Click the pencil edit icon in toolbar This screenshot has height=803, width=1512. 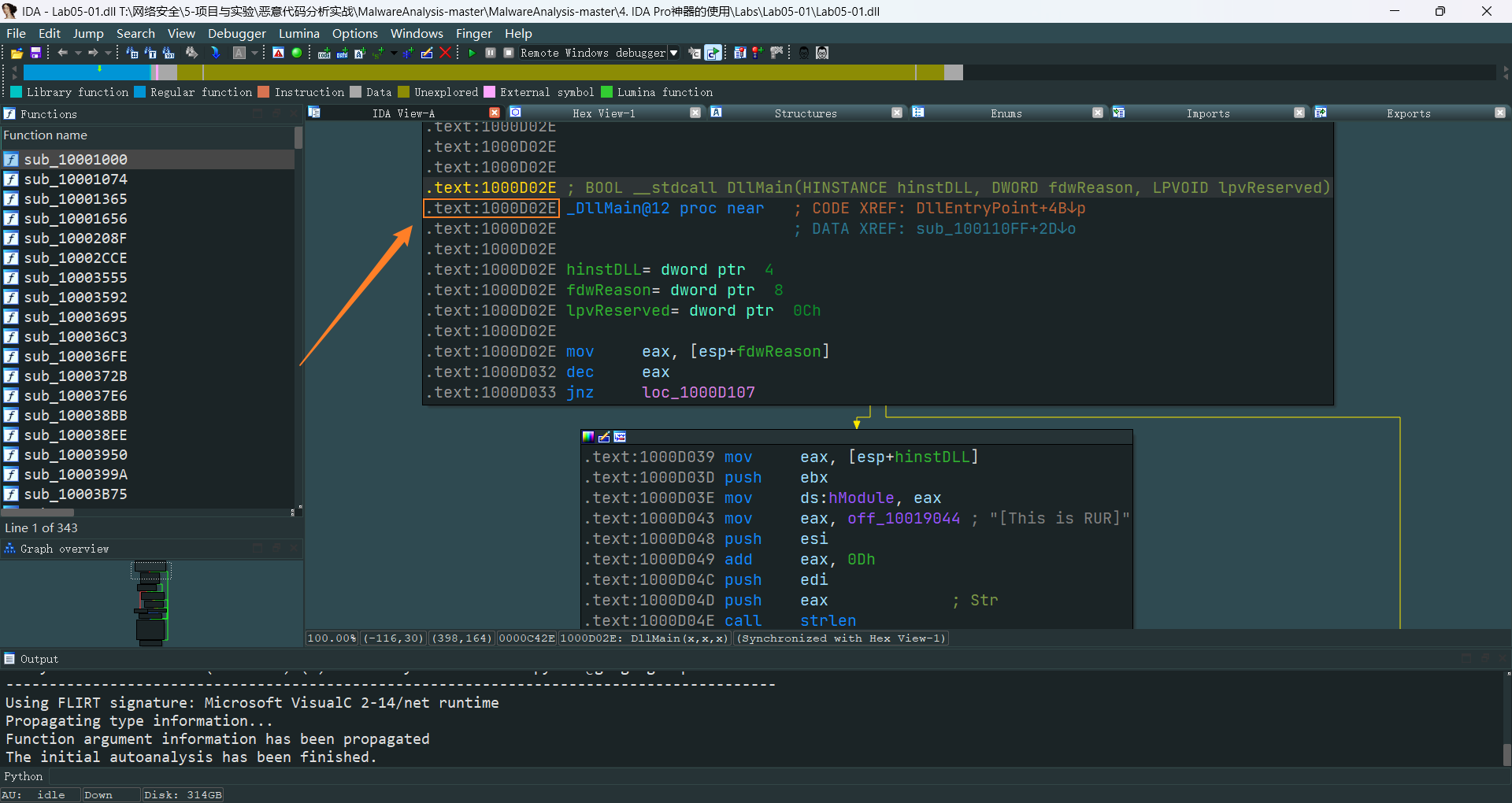427,53
